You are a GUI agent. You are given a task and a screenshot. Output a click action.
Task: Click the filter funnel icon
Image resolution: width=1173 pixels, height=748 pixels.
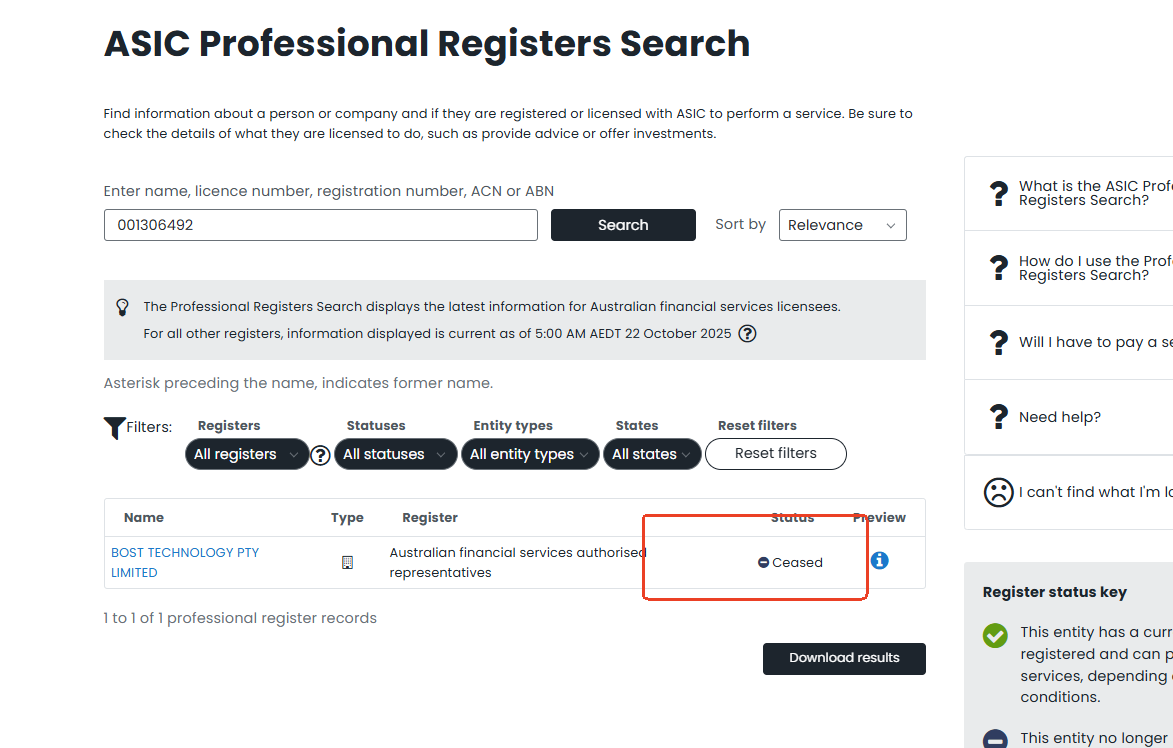(114, 428)
